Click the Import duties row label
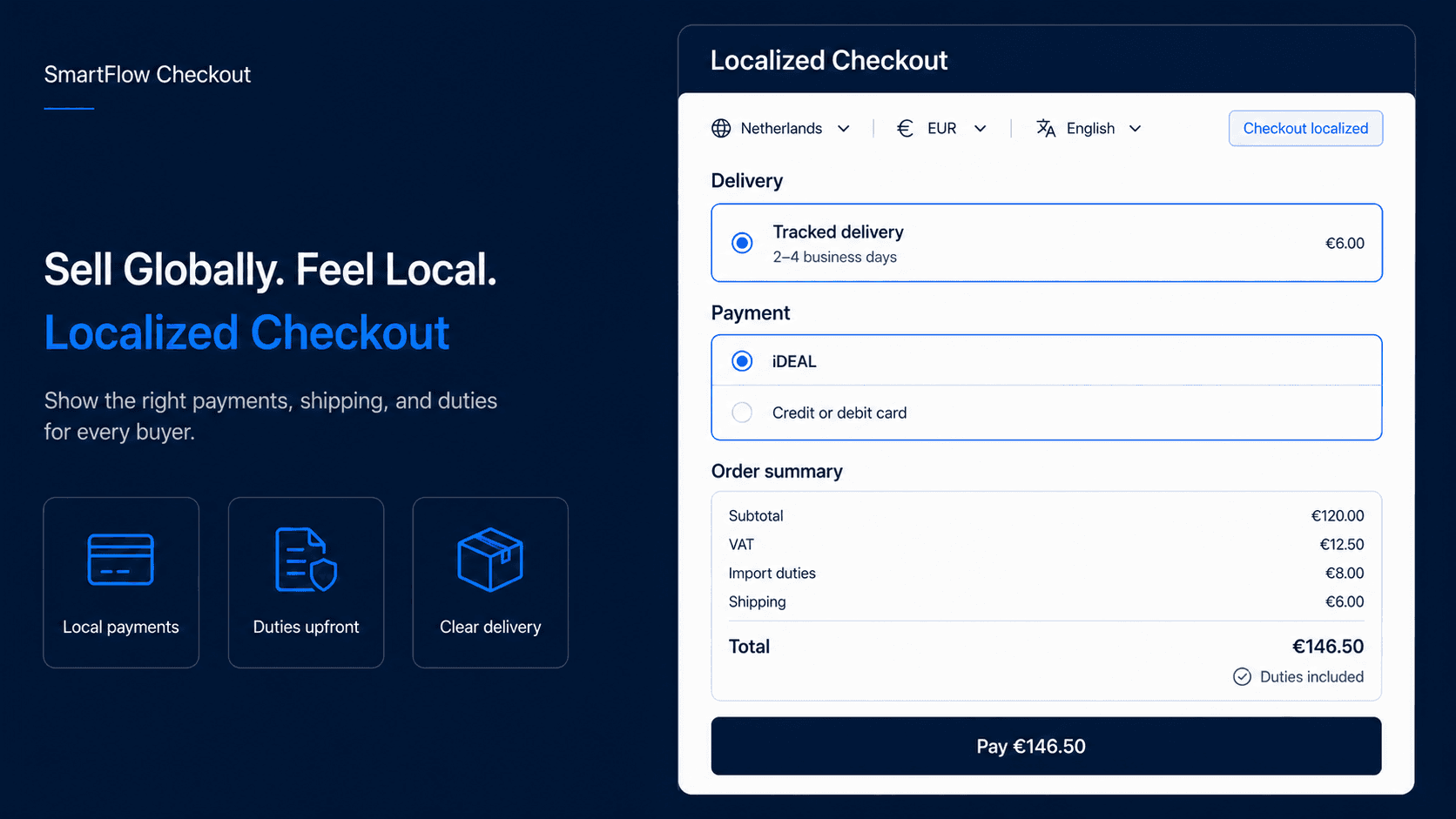This screenshot has width=1456, height=819. (772, 574)
